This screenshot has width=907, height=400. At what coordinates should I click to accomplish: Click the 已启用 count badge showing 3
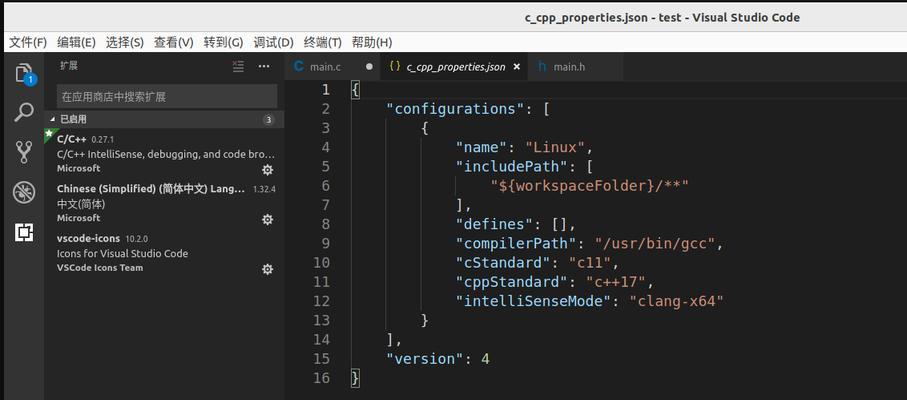(268, 120)
